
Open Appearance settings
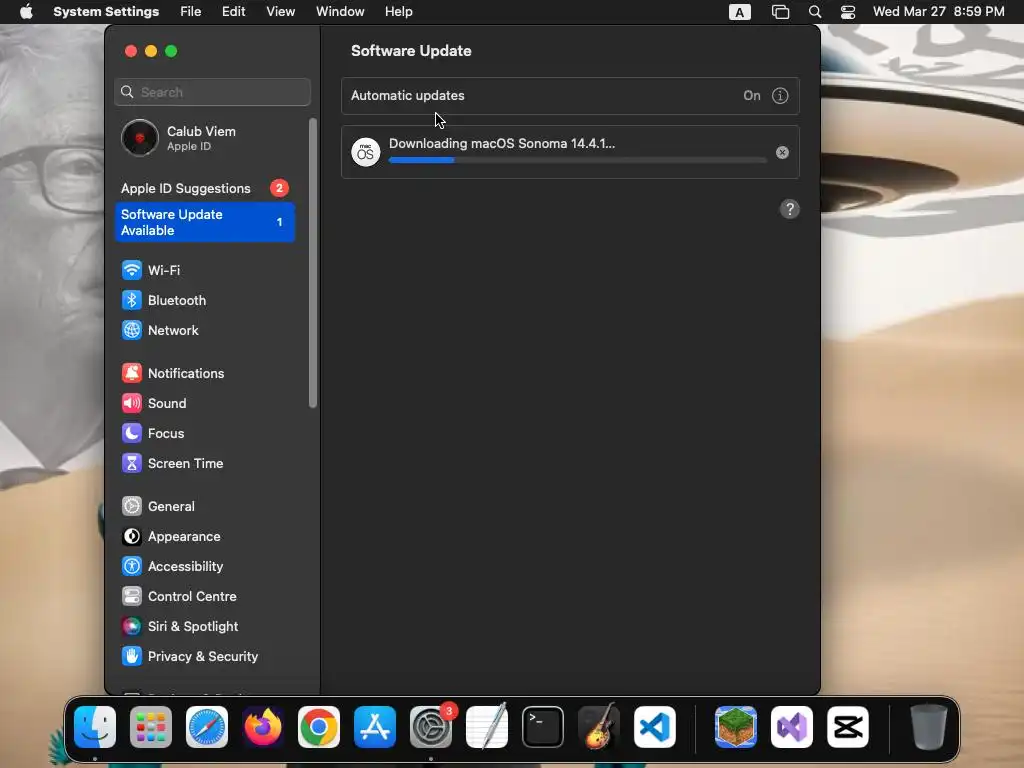(204, 537)
